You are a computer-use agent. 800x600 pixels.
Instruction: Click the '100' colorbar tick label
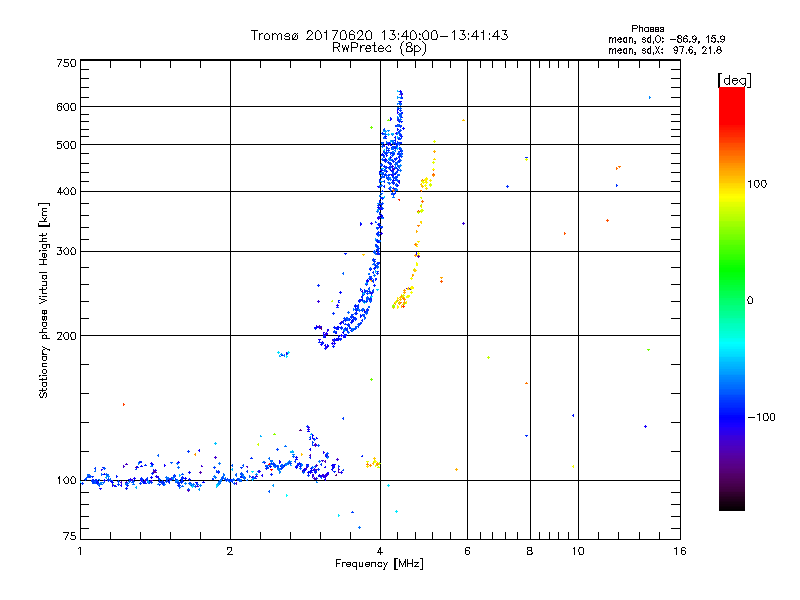757,184
